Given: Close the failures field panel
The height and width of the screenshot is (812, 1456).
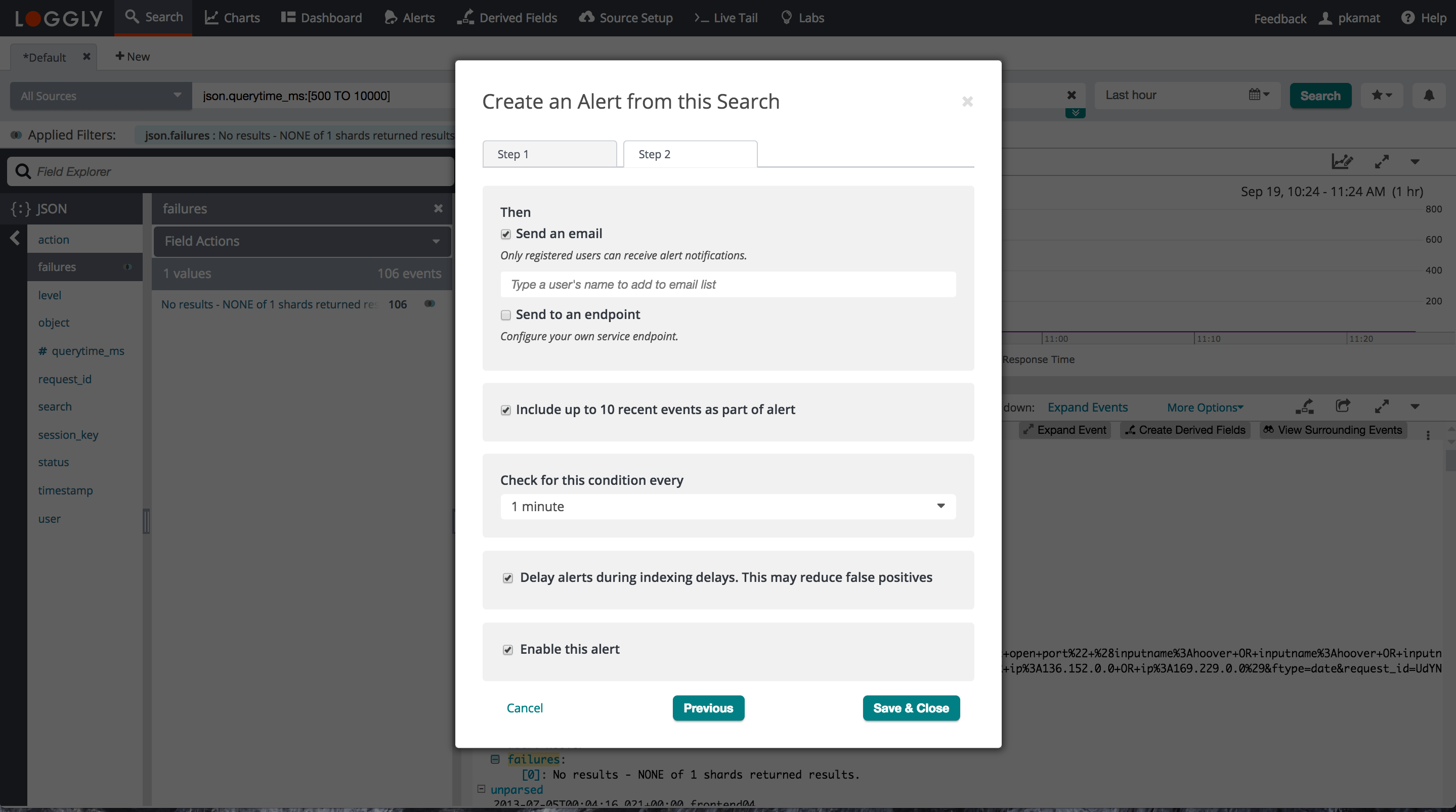Looking at the screenshot, I should pyautogui.click(x=438, y=208).
